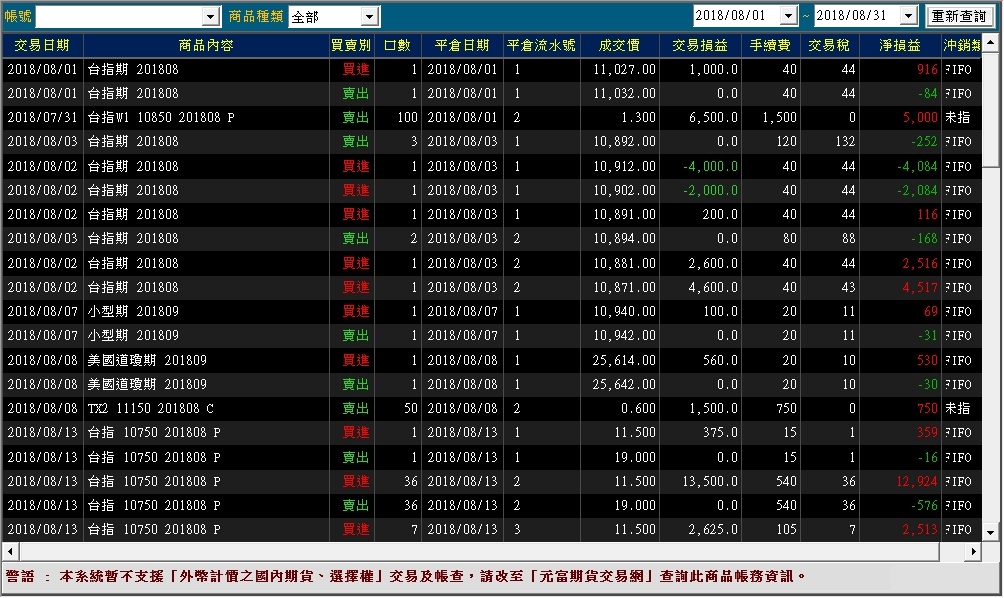Click the price cell 25,614.00

pyautogui.click(x=624, y=360)
